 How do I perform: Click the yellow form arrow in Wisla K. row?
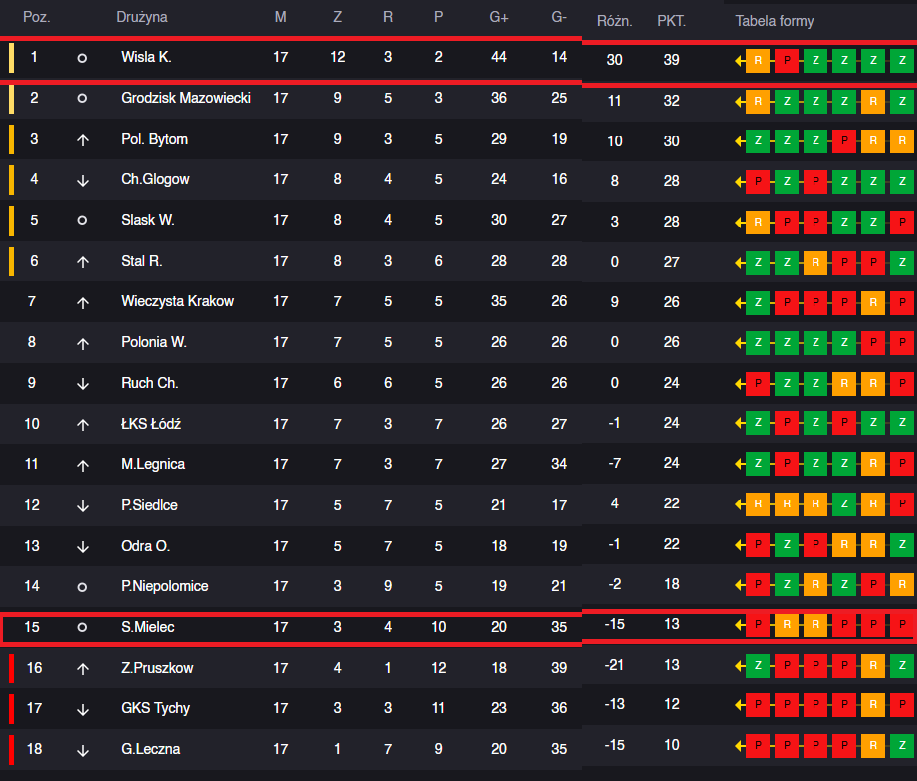click(740, 60)
